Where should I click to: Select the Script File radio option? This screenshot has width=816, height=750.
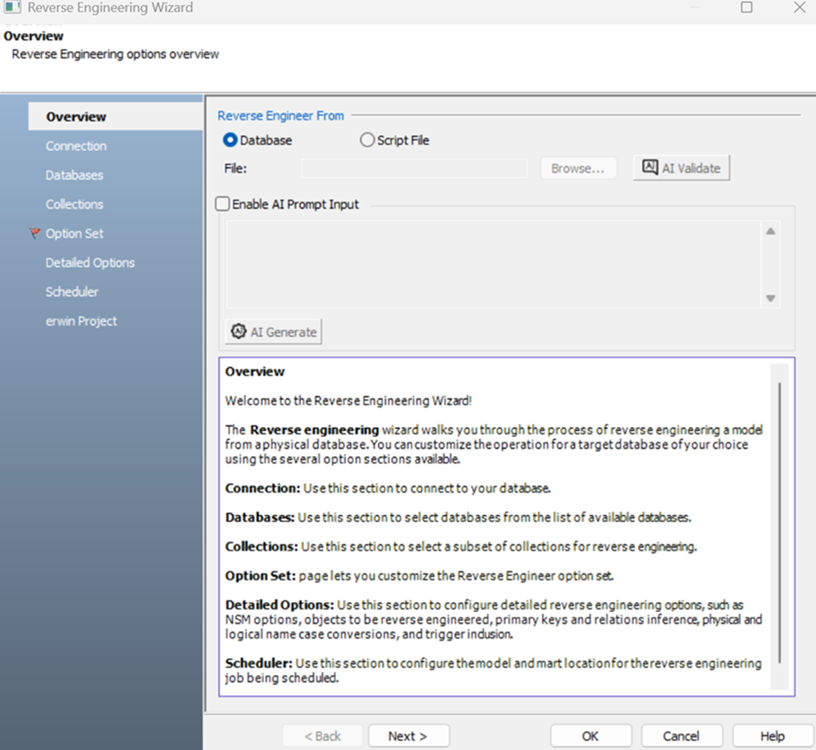pos(367,141)
